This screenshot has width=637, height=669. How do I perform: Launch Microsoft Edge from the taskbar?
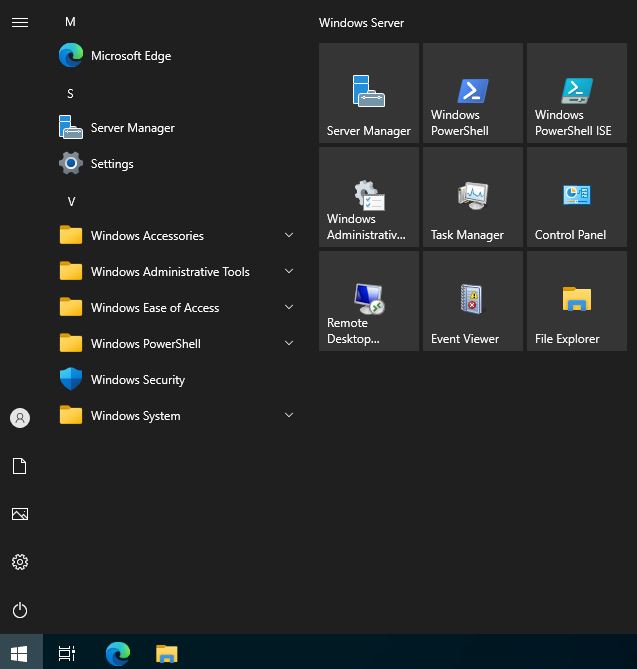point(118,653)
